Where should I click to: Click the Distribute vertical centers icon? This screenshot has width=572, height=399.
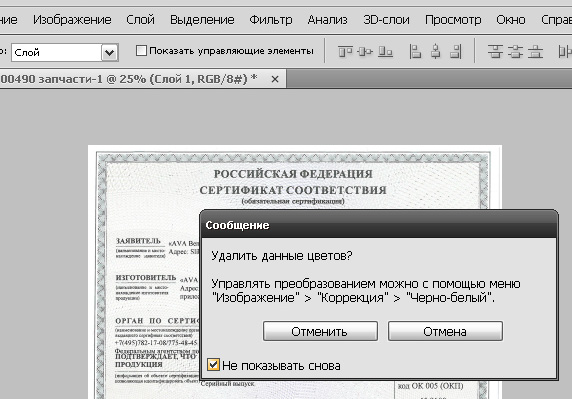pyautogui.click(x=515, y=51)
